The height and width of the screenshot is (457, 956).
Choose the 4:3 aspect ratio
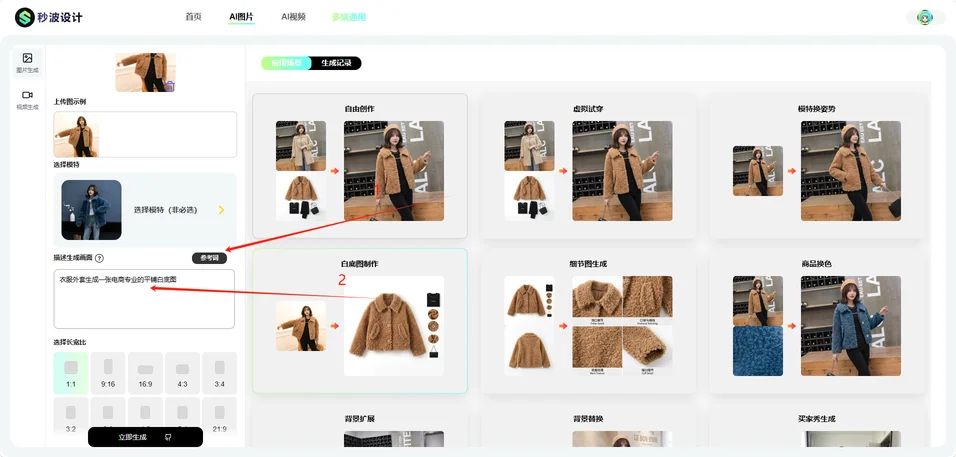[182, 373]
